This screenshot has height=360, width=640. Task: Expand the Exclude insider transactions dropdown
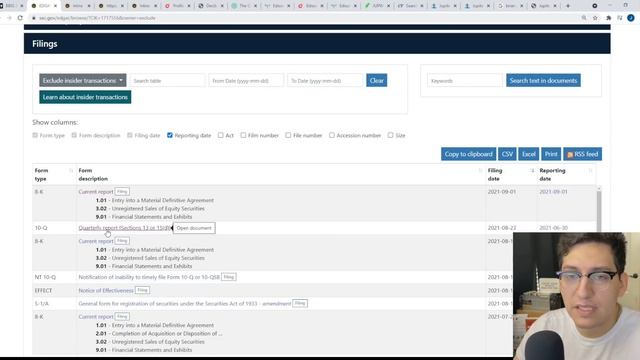83,80
